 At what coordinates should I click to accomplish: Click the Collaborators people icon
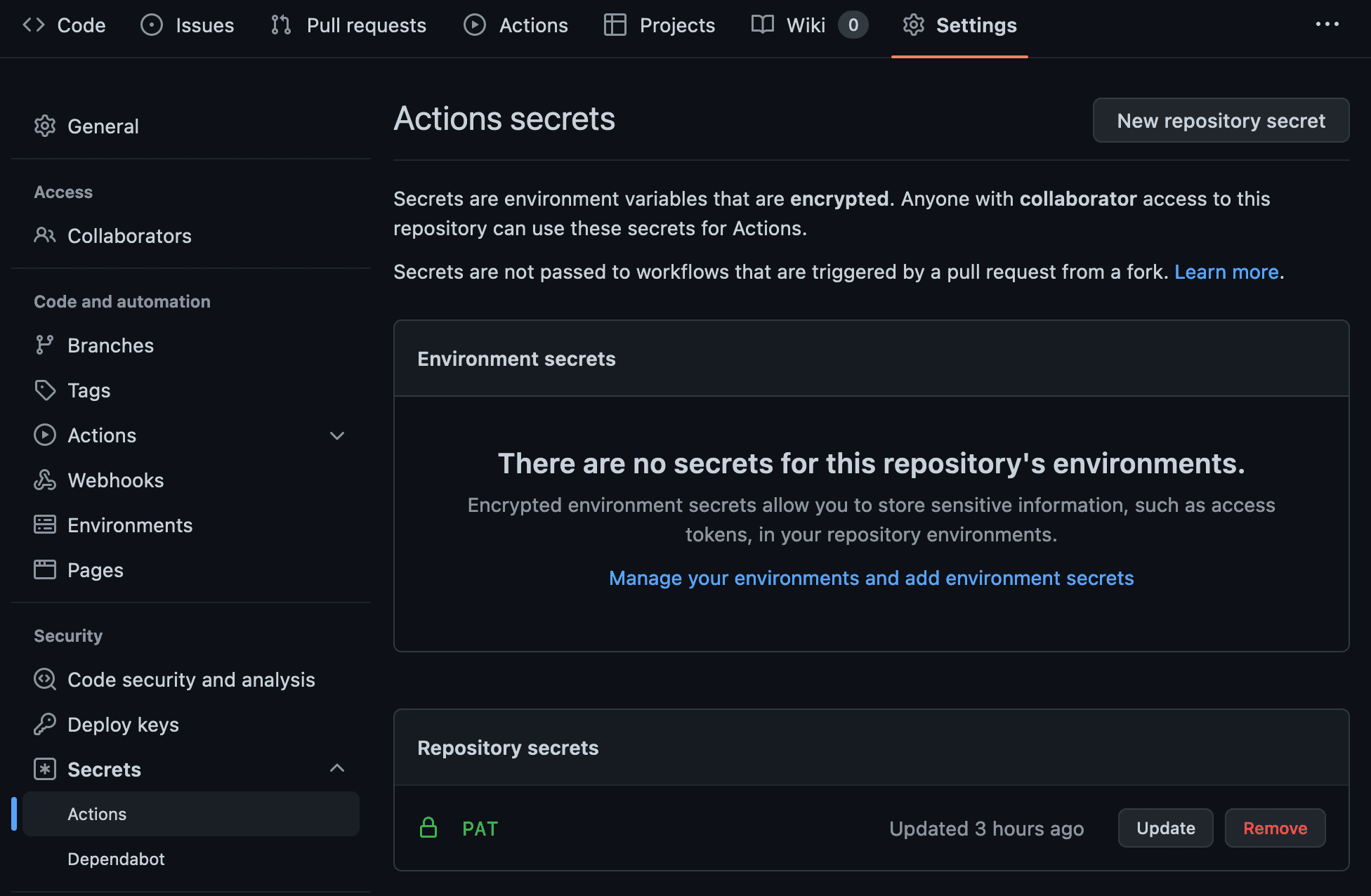point(45,235)
